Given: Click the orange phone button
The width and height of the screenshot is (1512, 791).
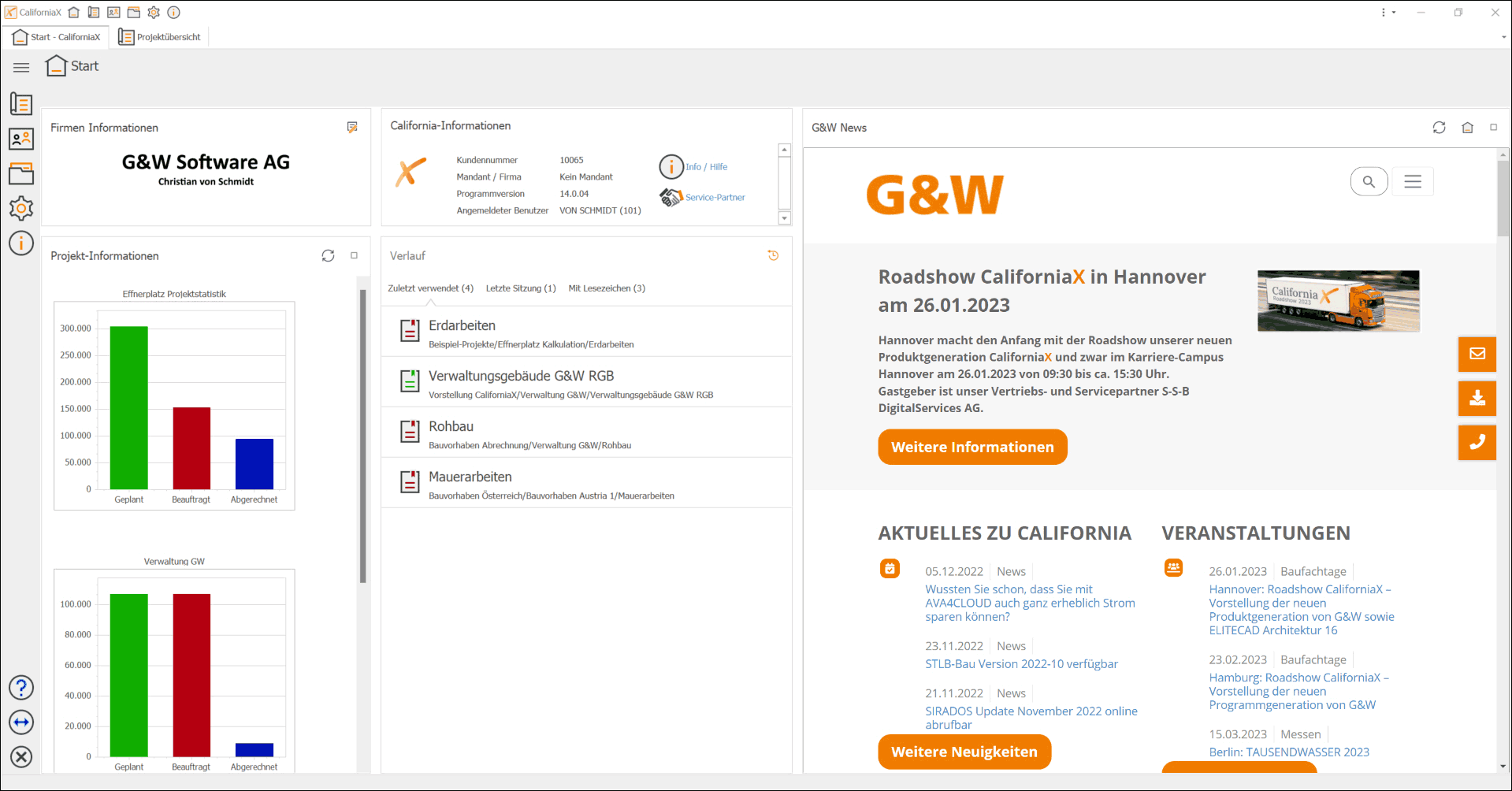Looking at the screenshot, I should click(x=1477, y=442).
